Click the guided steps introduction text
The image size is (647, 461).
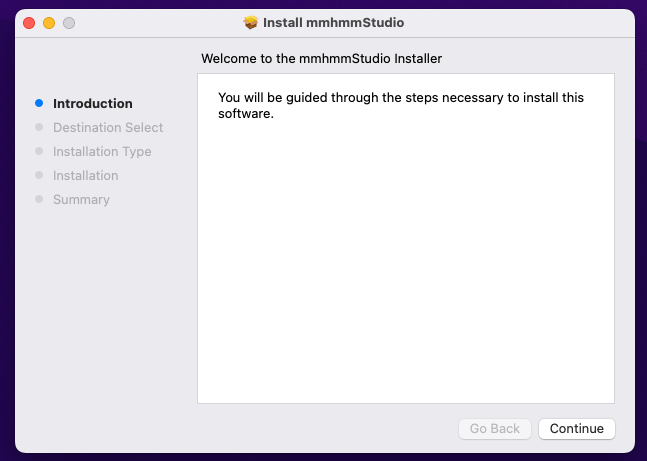401,105
